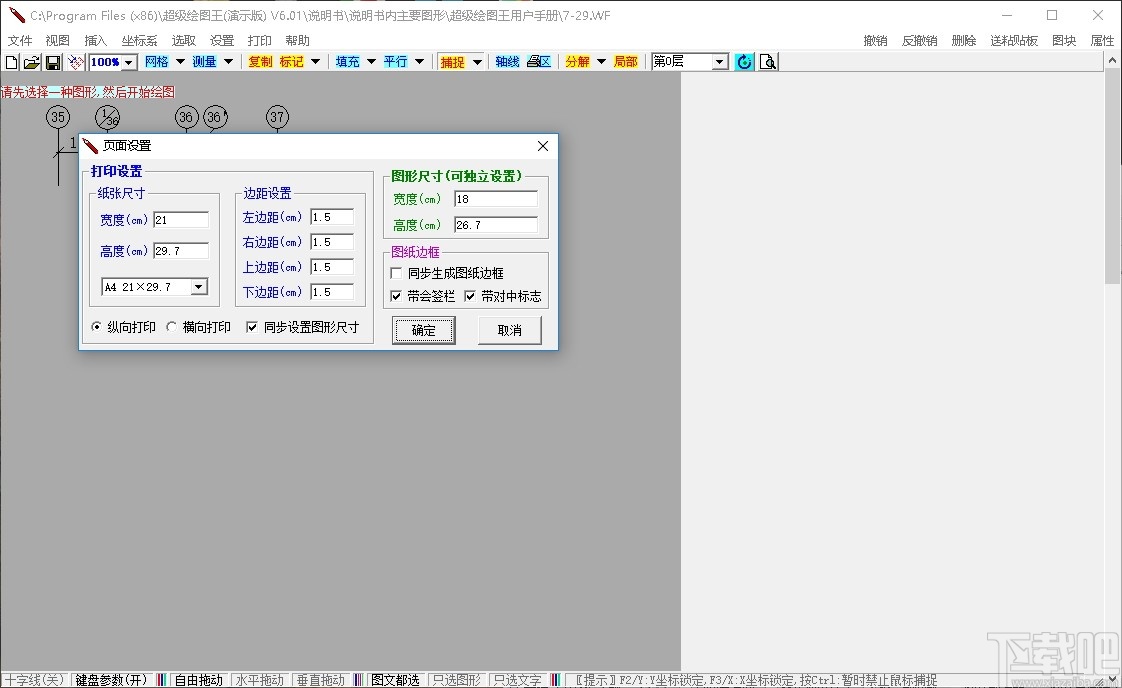Open the A4 21×29.7 paper size dropdown
Screen dimensions: 1122x688
[x=198, y=287]
